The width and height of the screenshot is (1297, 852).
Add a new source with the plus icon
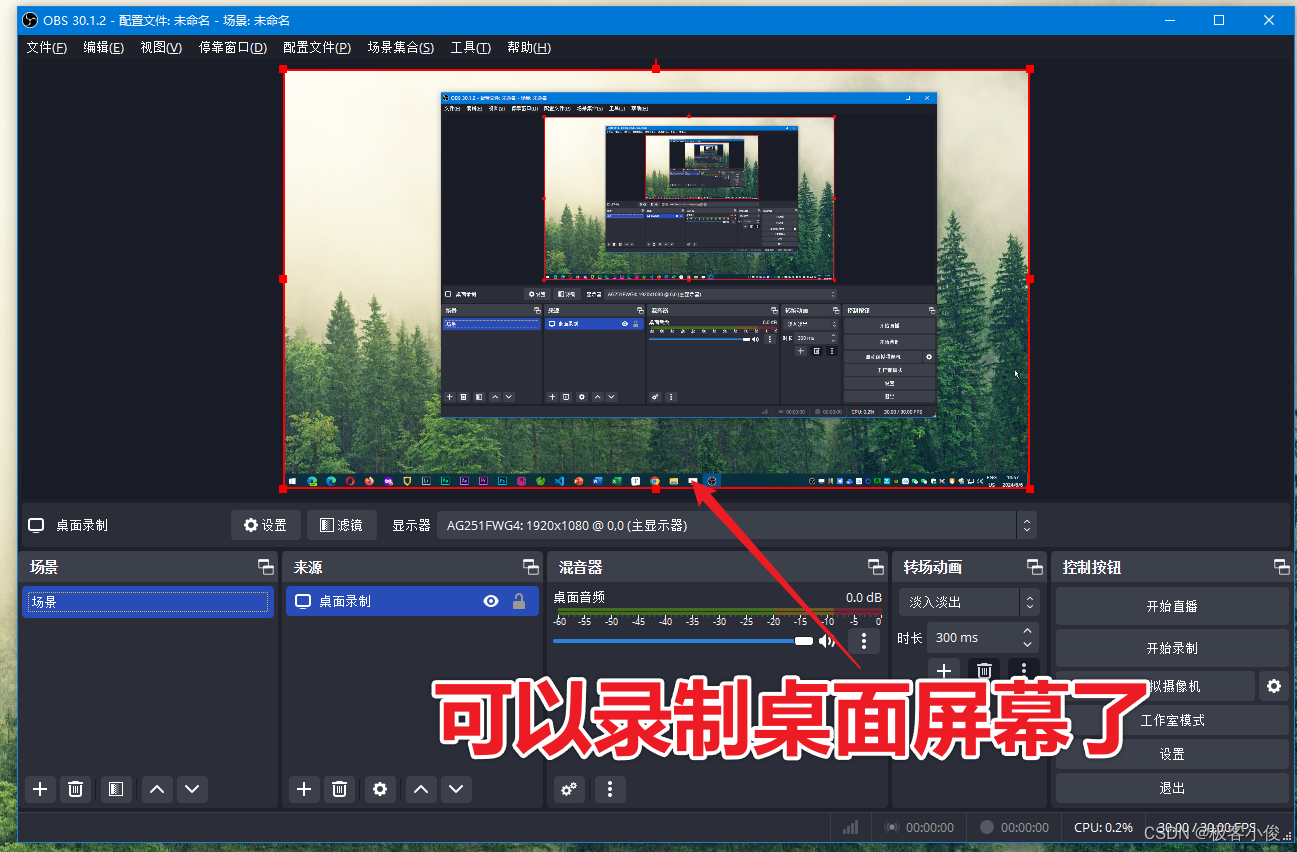pyautogui.click(x=304, y=789)
